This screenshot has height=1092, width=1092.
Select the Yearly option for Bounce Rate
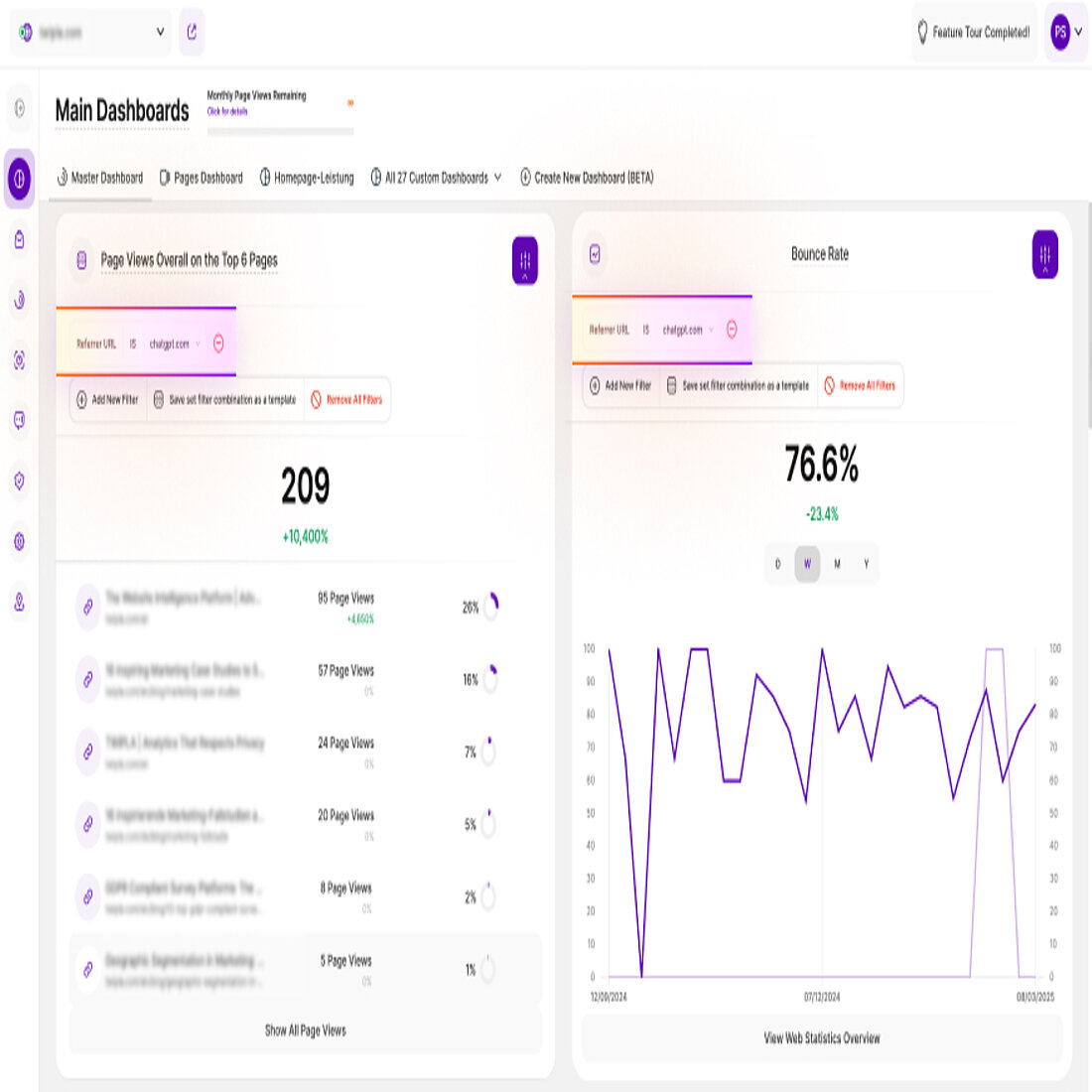coord(866,564)
